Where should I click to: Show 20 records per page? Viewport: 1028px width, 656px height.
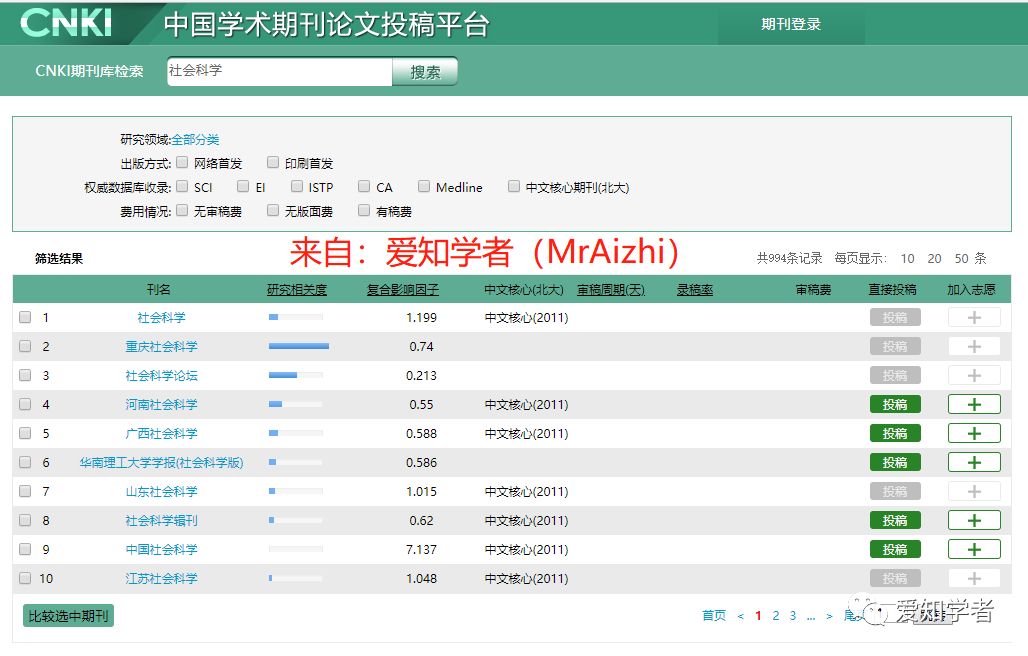934,258
